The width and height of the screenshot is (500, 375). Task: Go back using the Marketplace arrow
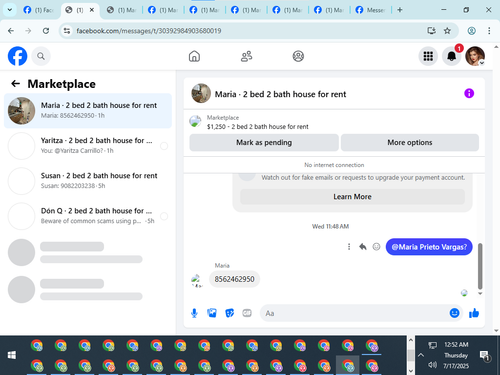(15, 83)
